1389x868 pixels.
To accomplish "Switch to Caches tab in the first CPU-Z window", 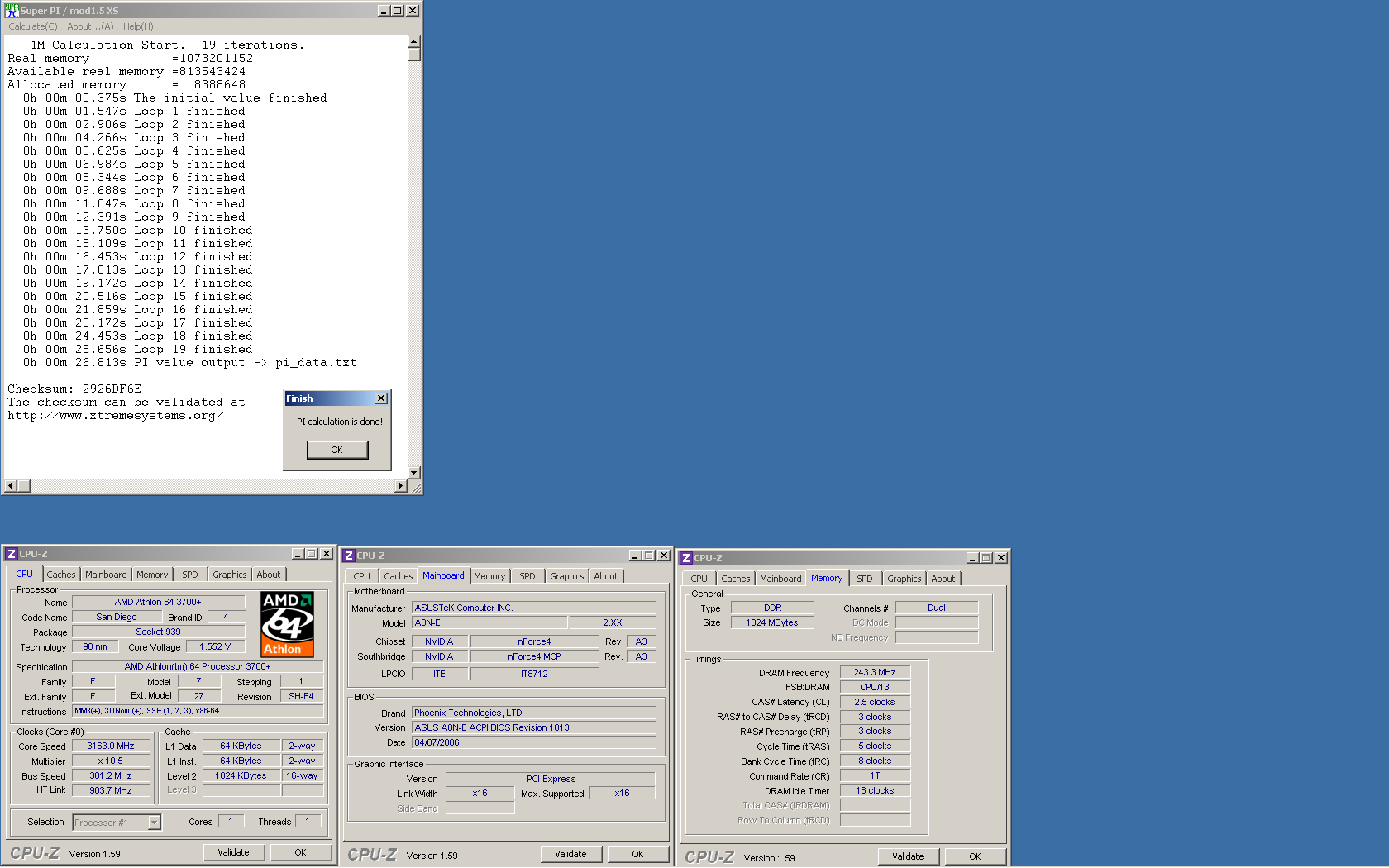I will [x=61, y=575].
